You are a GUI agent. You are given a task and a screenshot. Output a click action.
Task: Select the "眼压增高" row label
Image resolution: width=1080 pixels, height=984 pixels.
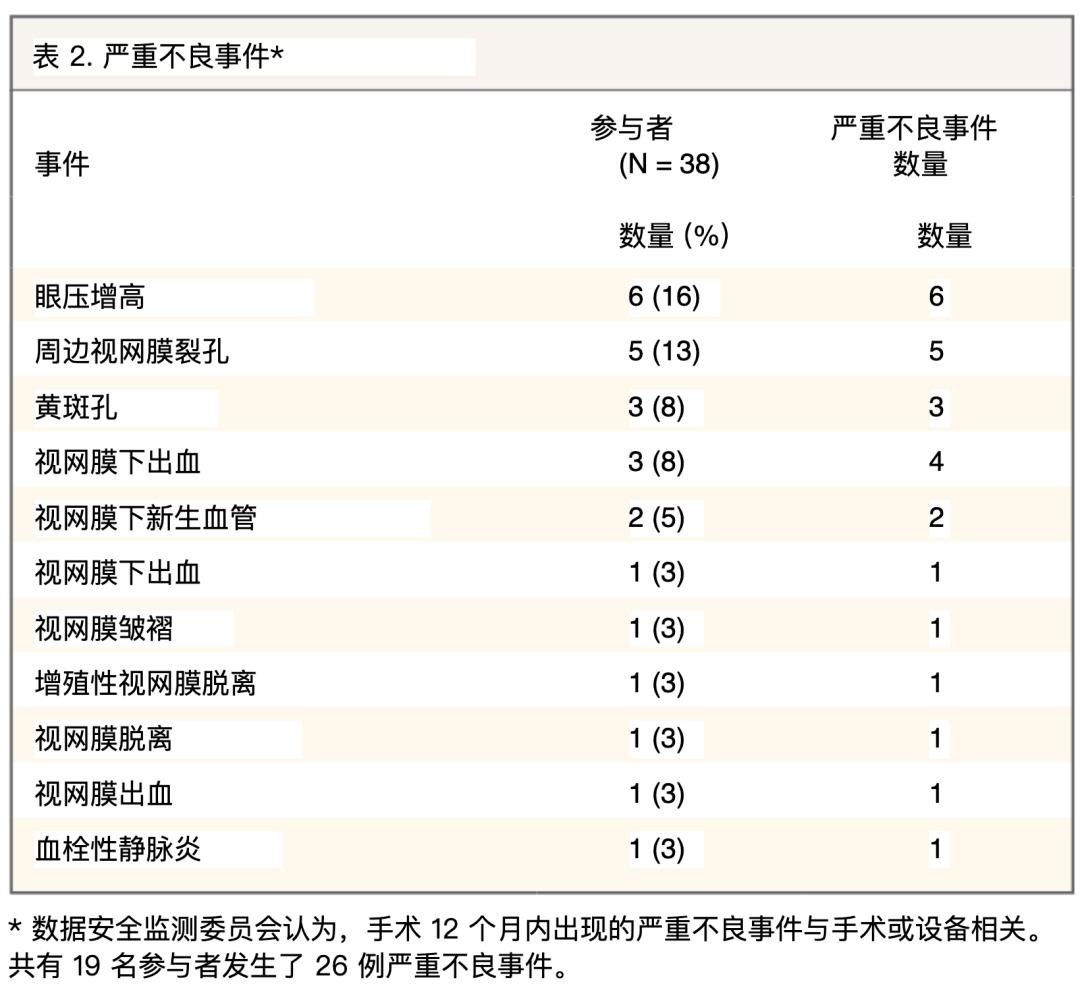point(90,297)
